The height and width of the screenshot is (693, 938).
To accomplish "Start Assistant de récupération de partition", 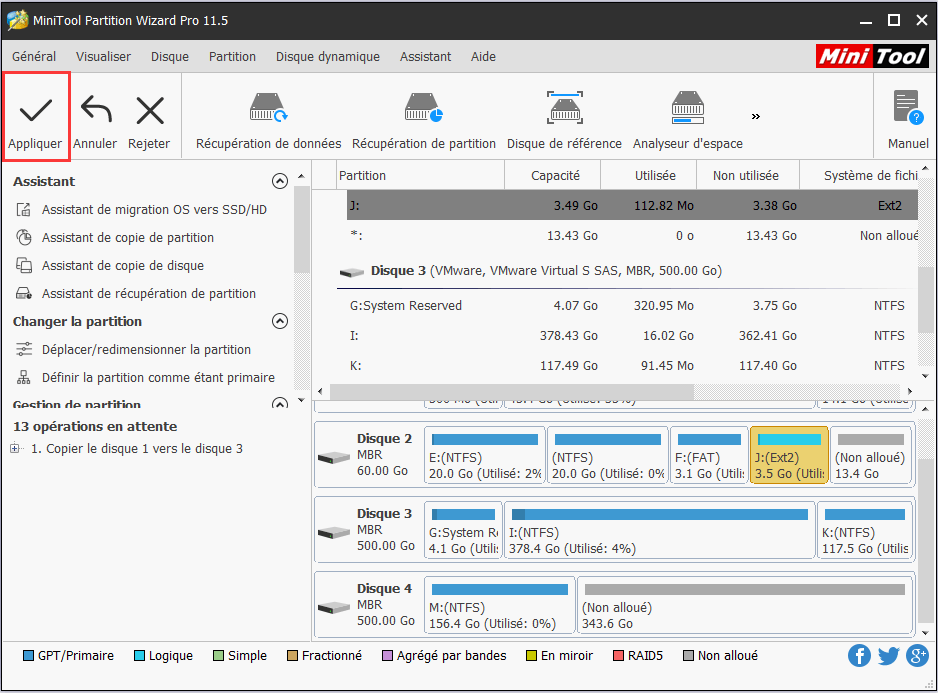I will [148, 294].
